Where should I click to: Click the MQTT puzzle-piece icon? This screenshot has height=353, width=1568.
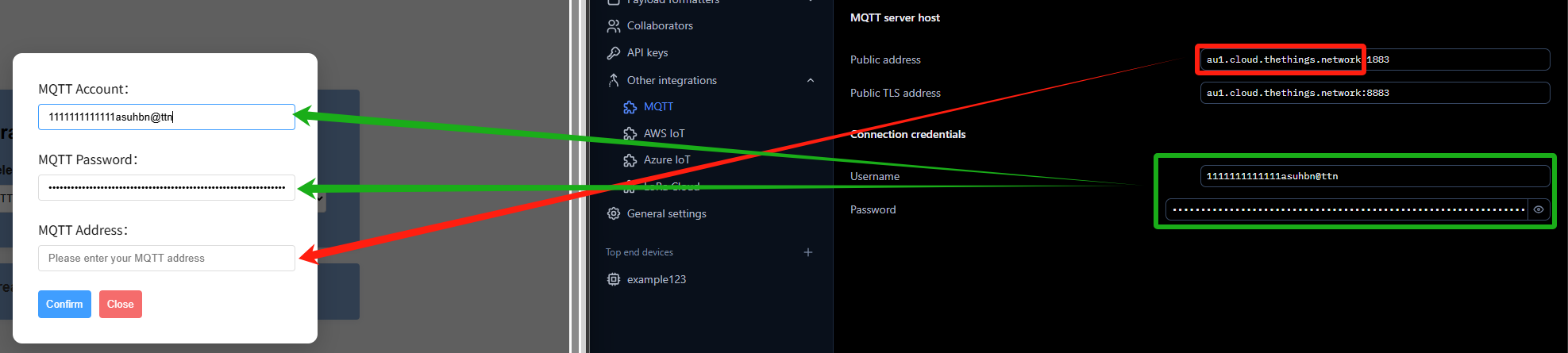630,107
